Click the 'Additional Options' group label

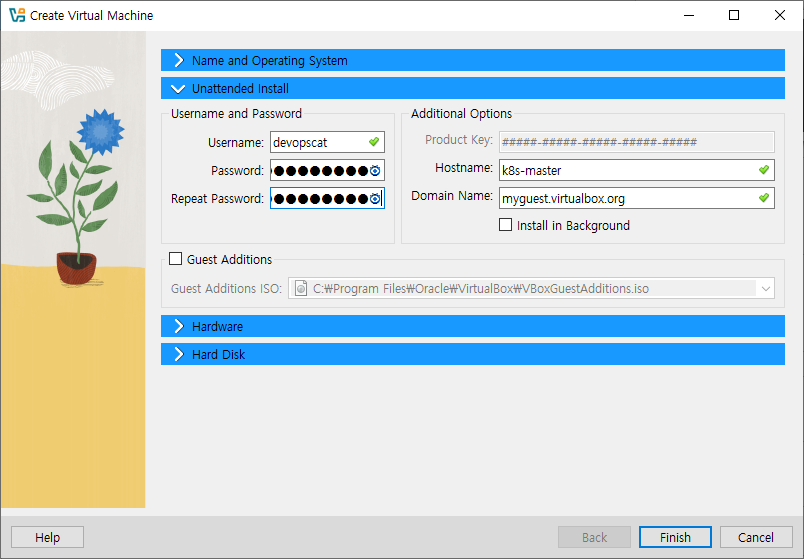click(x=461, y=113)
